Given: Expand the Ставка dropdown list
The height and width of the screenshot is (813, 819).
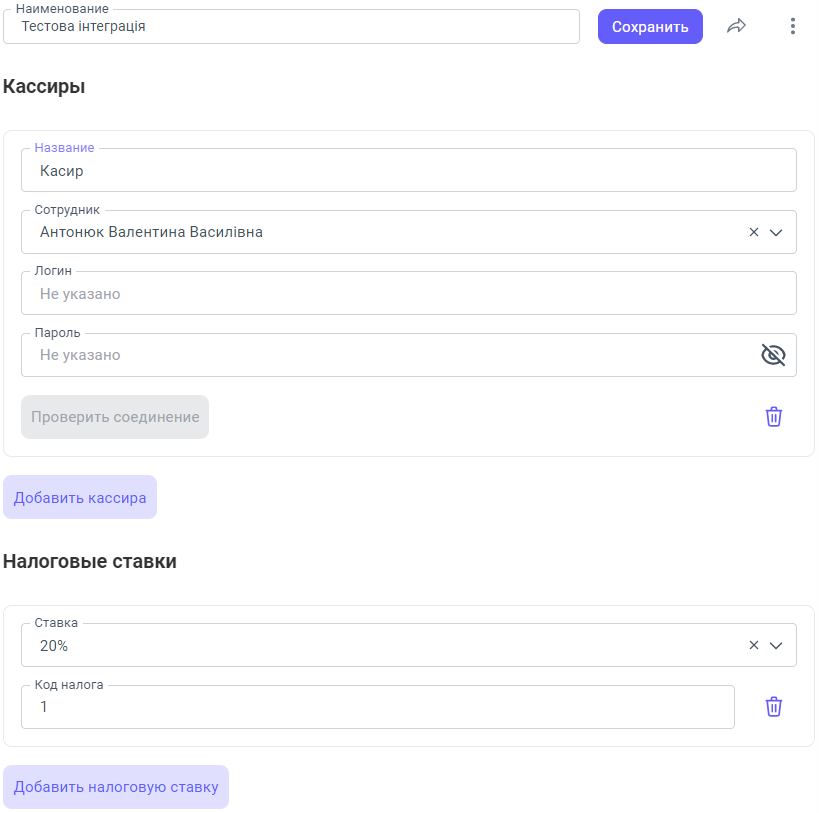Looking at the screenshot, I should click(776, 645).
